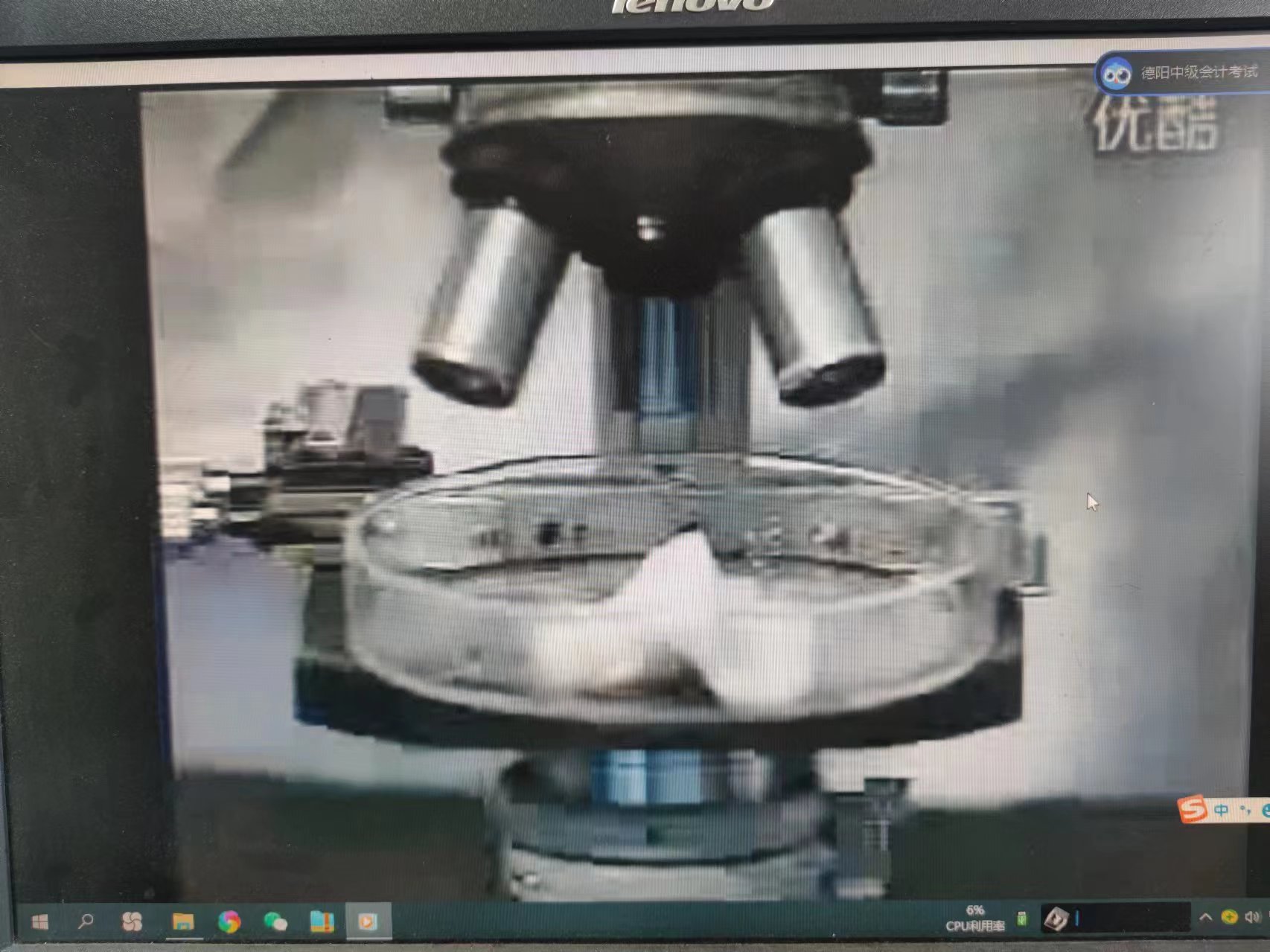Click the owl avatar on floating widget
This screenshot has height=952, width=1270.
coord(1116,74)
